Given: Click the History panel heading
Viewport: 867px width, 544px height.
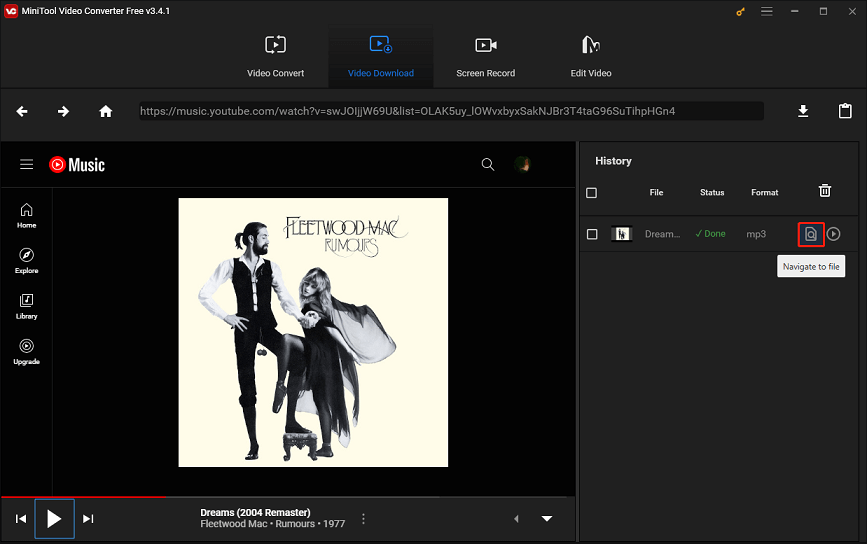Looking at the screenshot, I should click(x=613, y=161).
